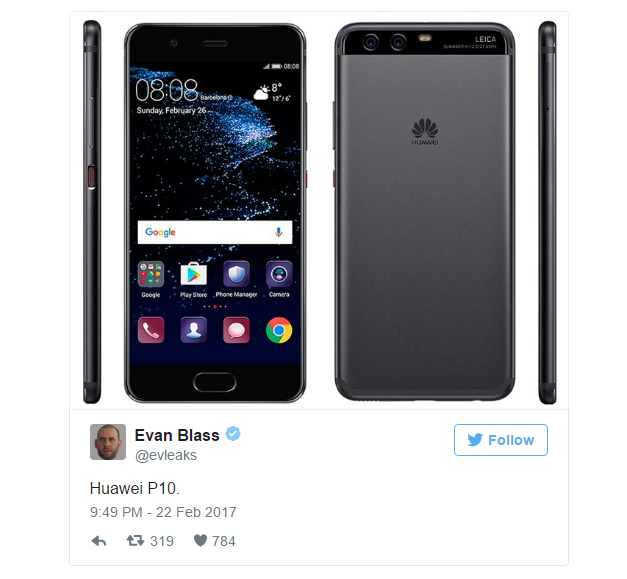Open the Evan Blass name link
The width and height of the screenshot is (627, 579).
click(x=177, y=435)
